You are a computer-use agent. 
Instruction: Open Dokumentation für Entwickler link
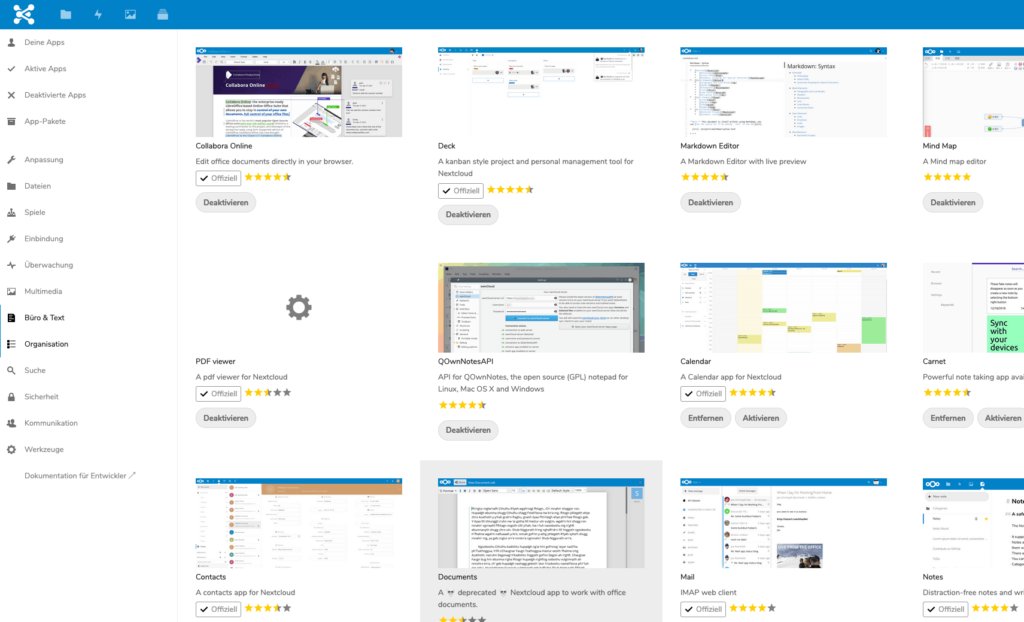[80, 476]
